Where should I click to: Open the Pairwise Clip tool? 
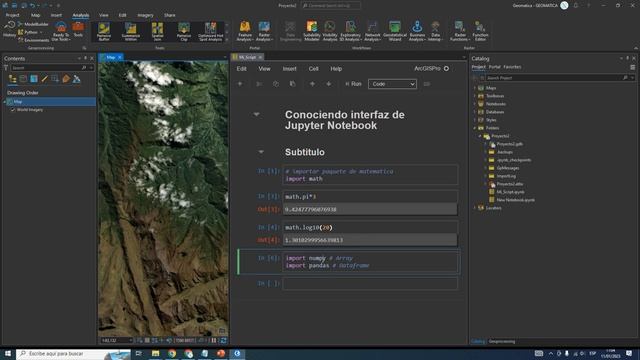click(x=184, y=31)
